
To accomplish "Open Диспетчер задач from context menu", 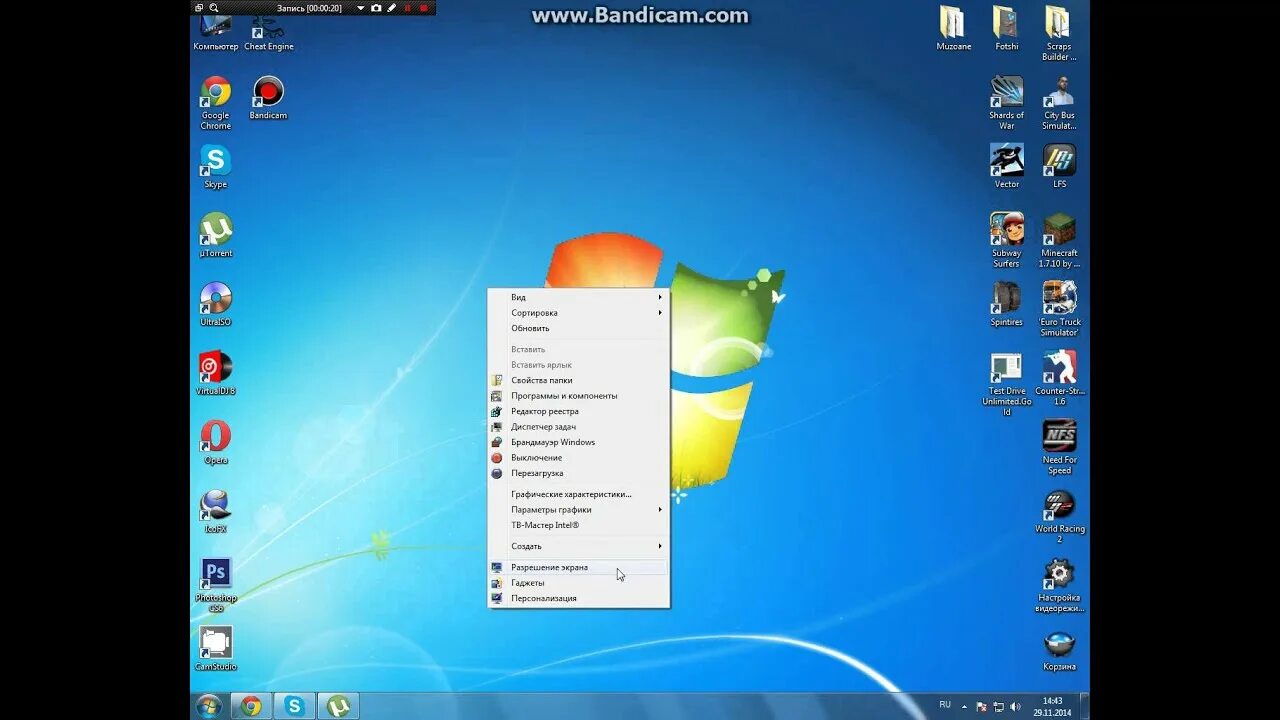I will tap(578, 427).
